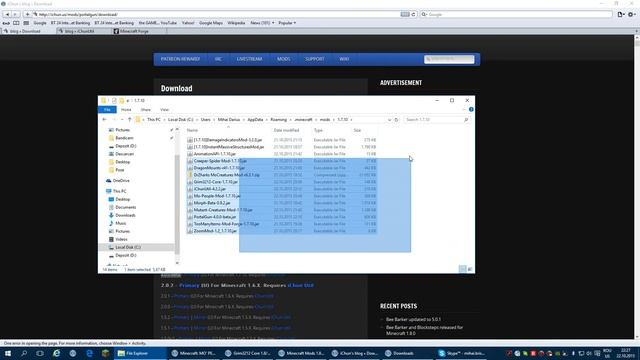Select ZoomMod-1.2_1.7.10.jar file

pyautogui.click(x=215, y=231)
